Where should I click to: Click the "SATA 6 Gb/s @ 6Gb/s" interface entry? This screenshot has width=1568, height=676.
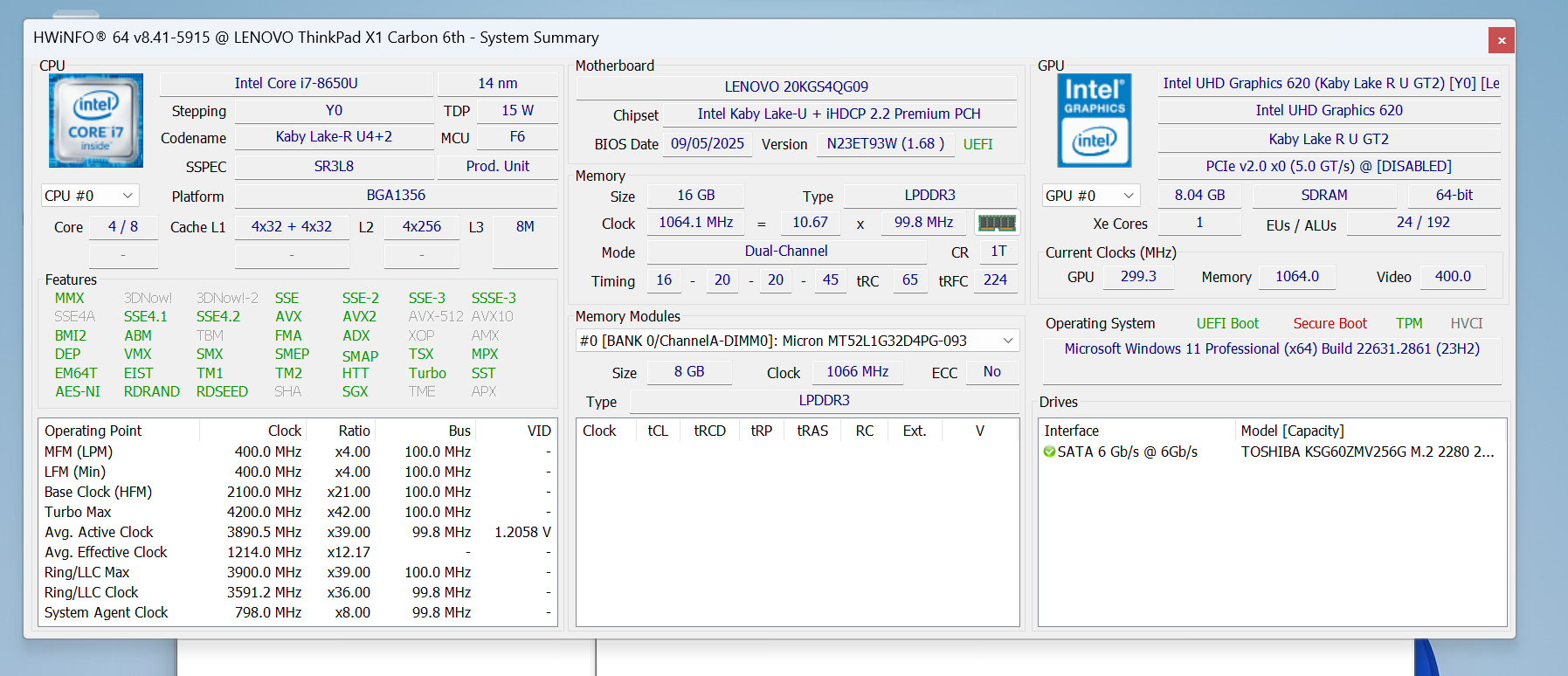coord(1127,452)
